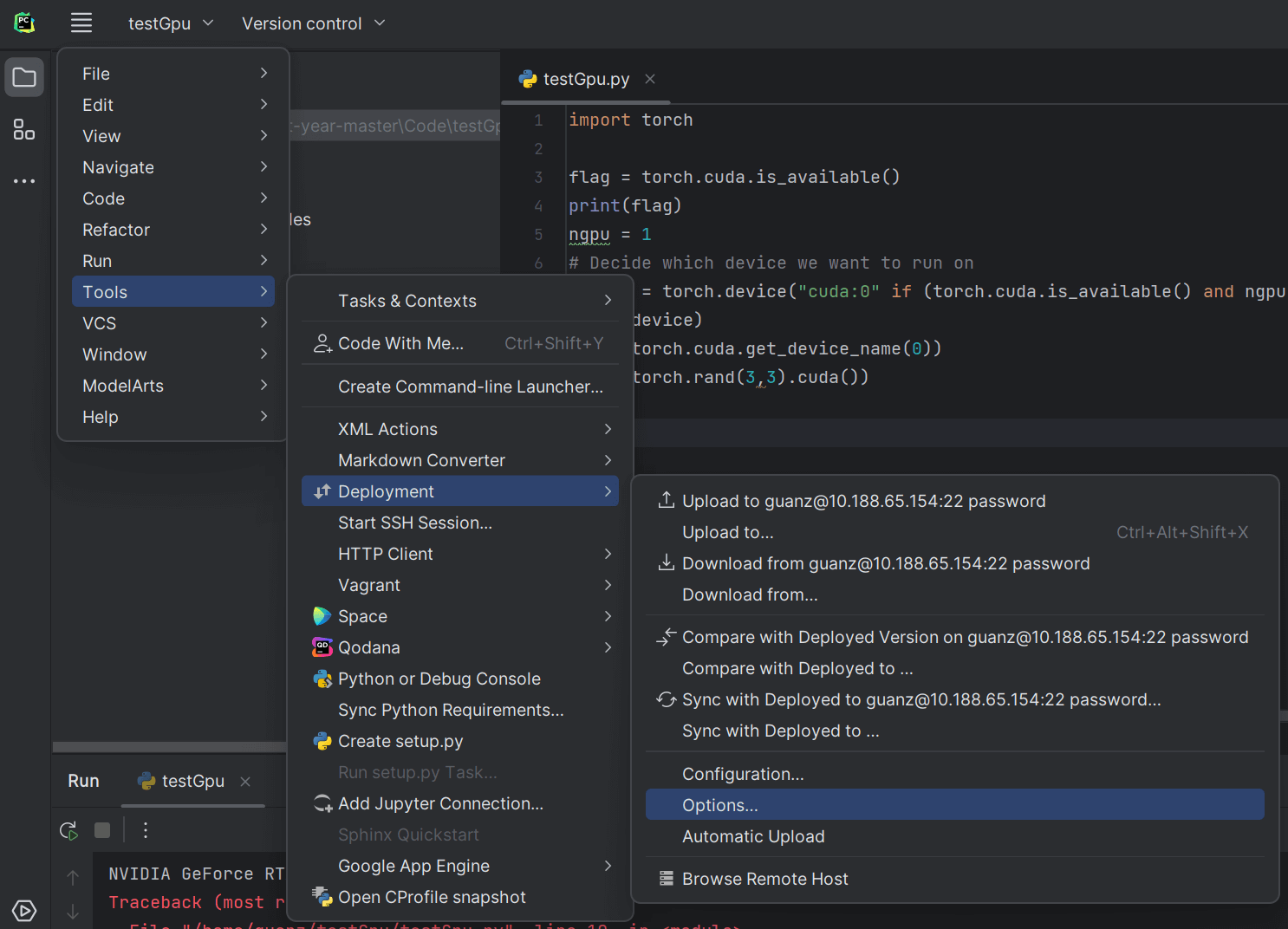Viewport: 1288px width, 929px height.
Task: Open the Project tool window folder icon
Action: pos(24,78)
